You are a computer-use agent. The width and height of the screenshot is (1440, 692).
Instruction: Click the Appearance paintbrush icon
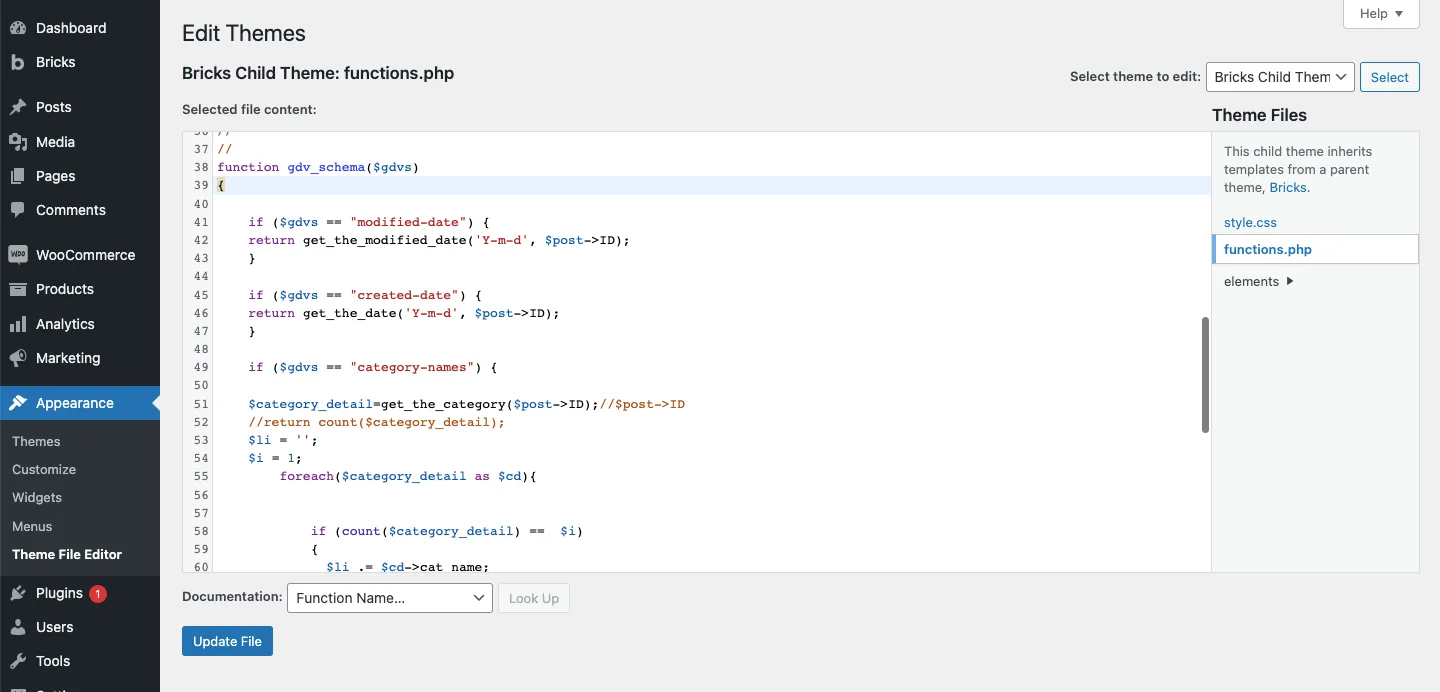pyautogui.click(x=17, y=403)
